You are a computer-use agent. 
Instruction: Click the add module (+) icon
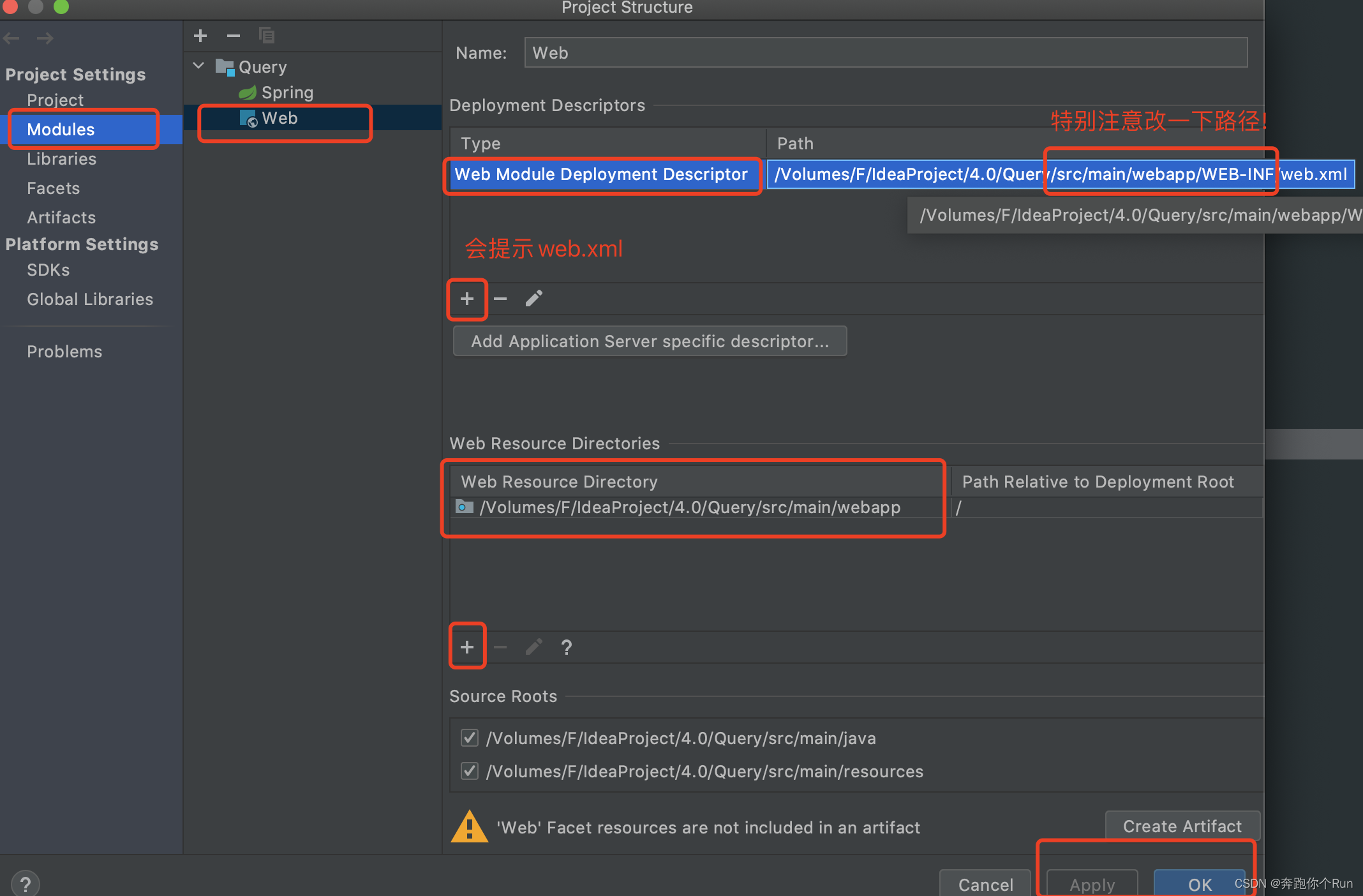pyautogui.click(x=200, y=36)
